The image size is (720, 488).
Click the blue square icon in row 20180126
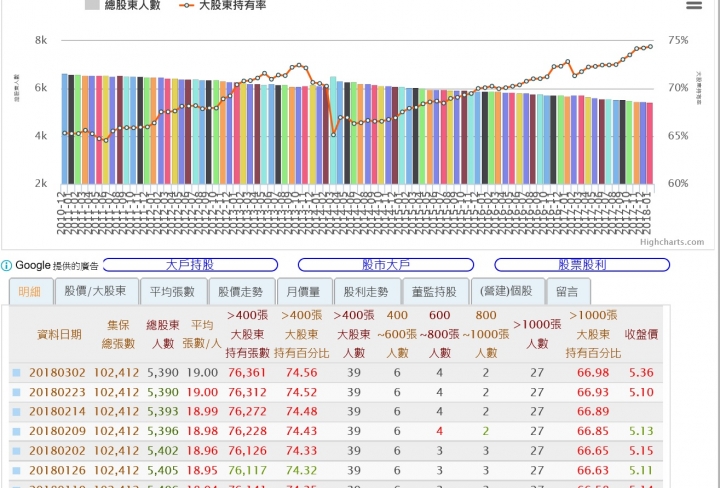(17, 471)
